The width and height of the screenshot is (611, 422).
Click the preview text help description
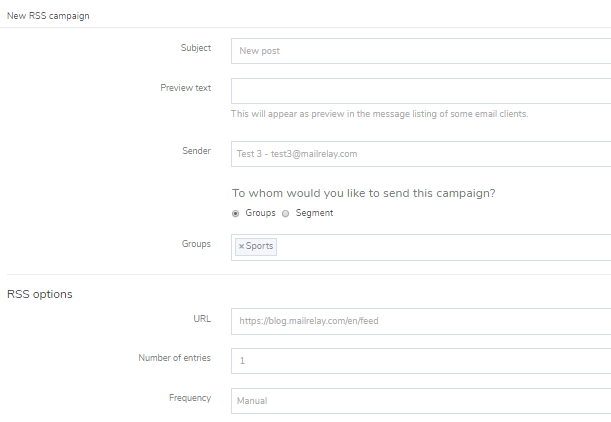(x=379, y=114)
